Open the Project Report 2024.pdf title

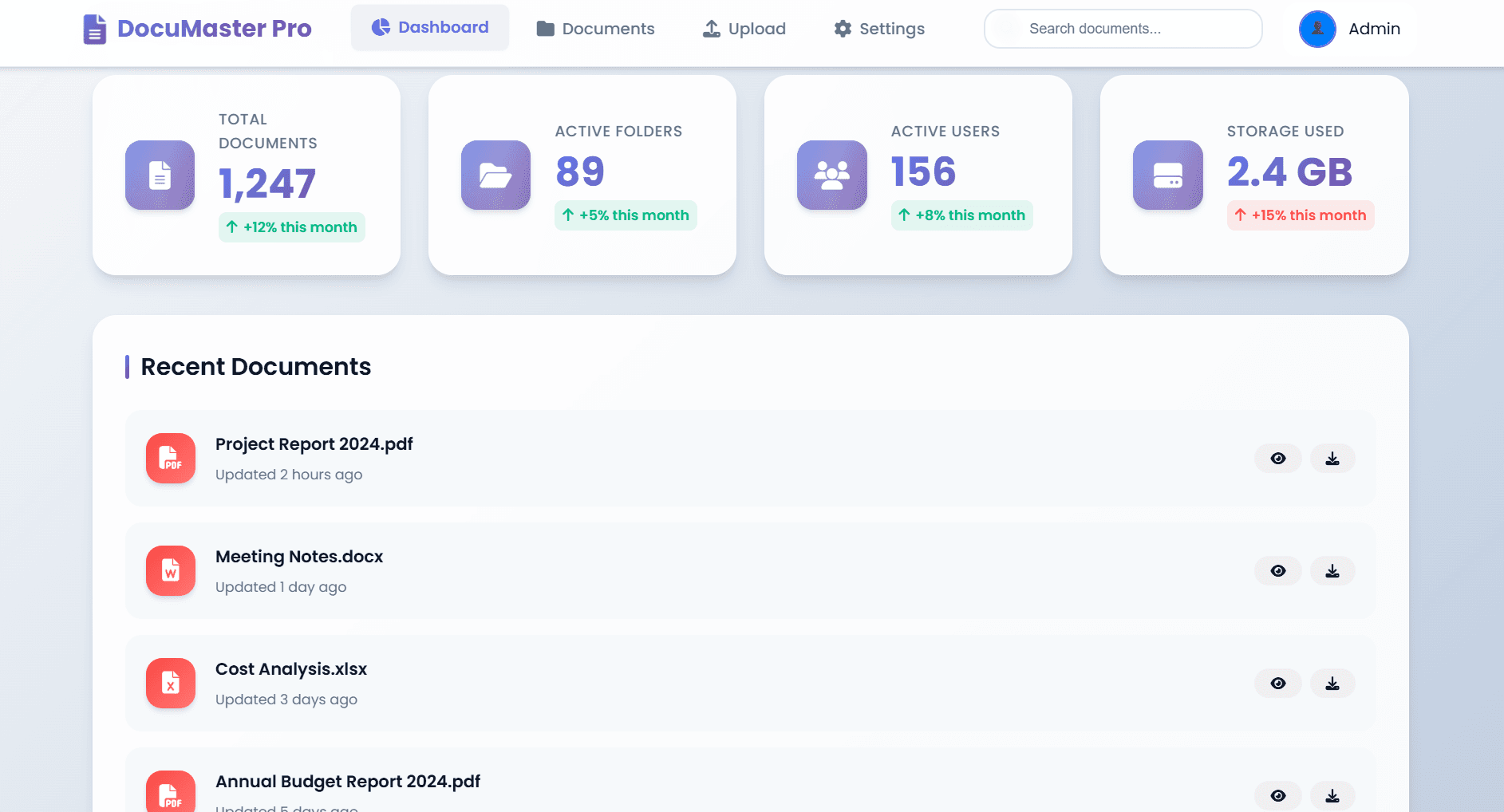(x=314, y=444)
